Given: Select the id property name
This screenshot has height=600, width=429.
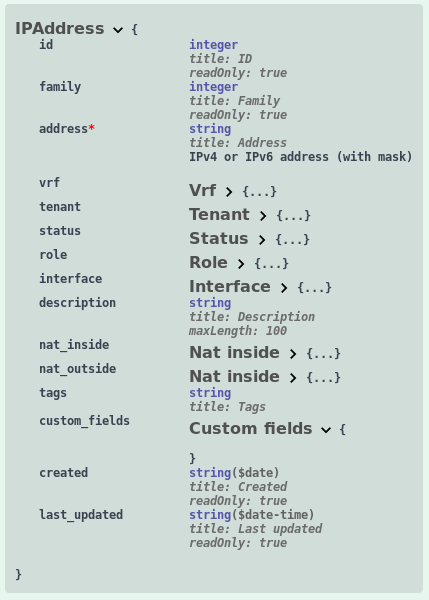Looking at the screenshot, I should coord(46,45).
